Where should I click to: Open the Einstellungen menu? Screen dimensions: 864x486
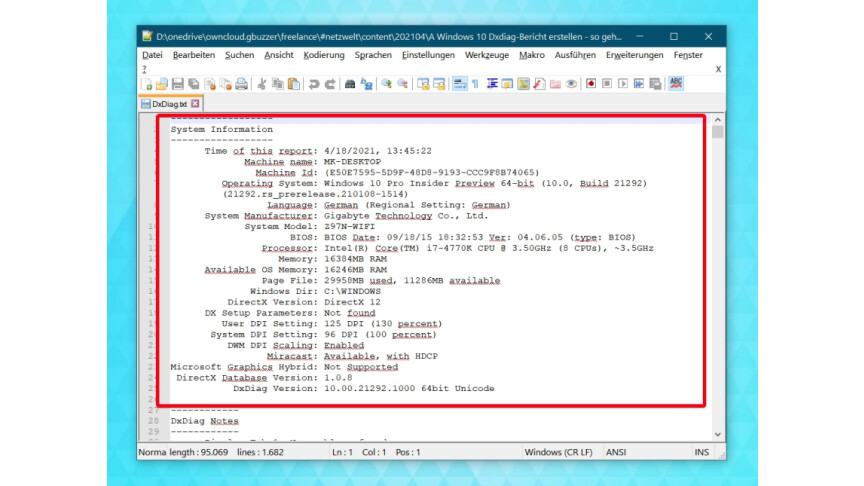click(x=428, y=55)
